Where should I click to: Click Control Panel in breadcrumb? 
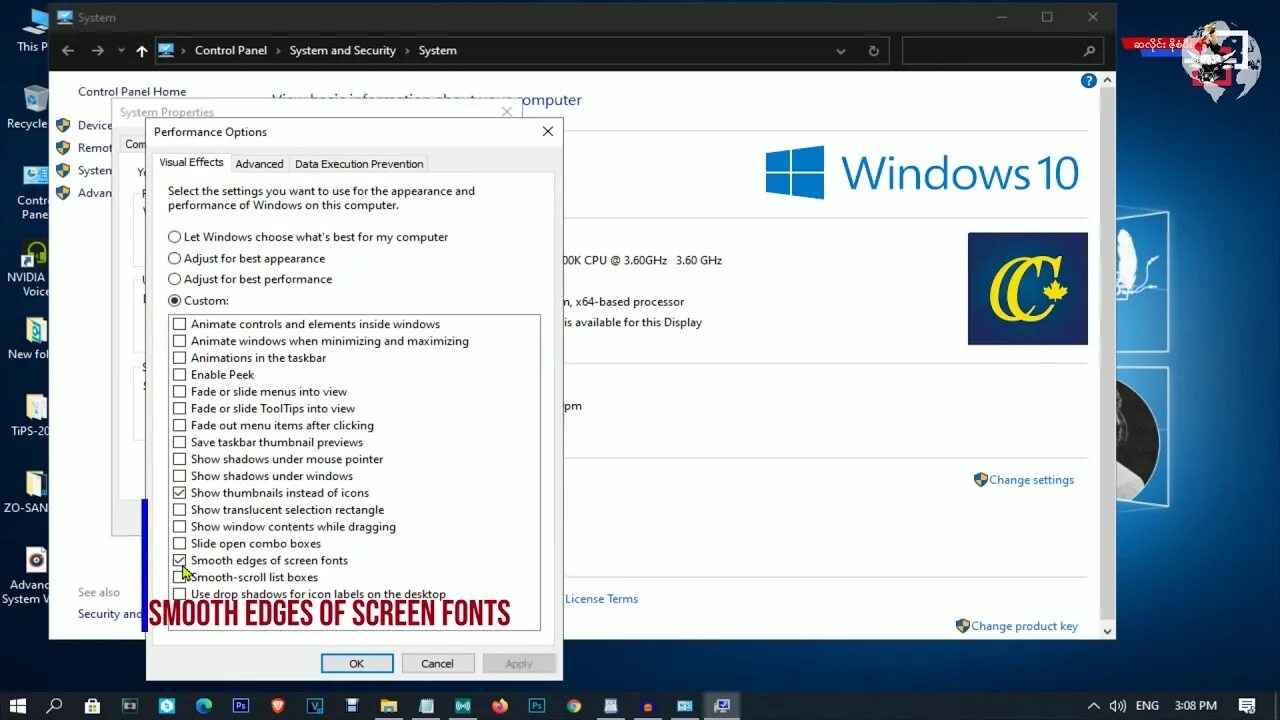231,51
